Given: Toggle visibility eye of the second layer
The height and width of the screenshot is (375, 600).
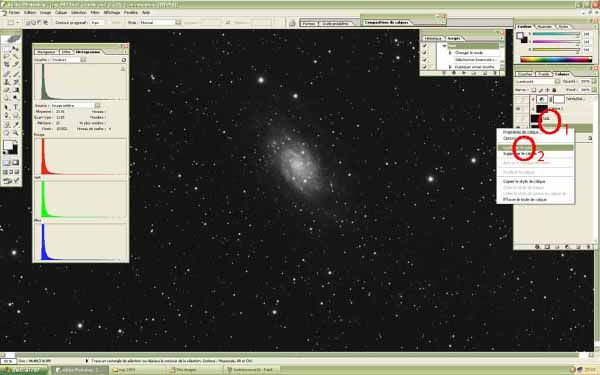Looking at the screenshot, I should 518,109.
